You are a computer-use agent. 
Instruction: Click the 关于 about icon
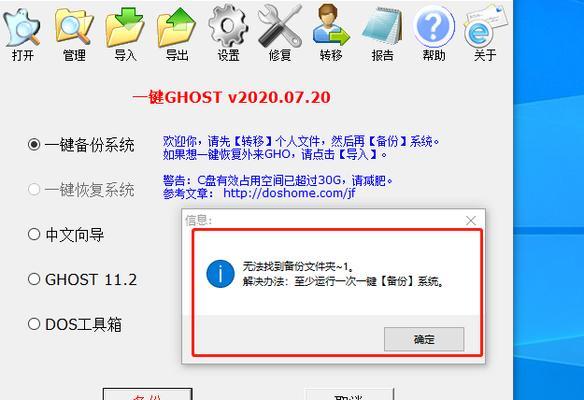(x=485, y=27)
